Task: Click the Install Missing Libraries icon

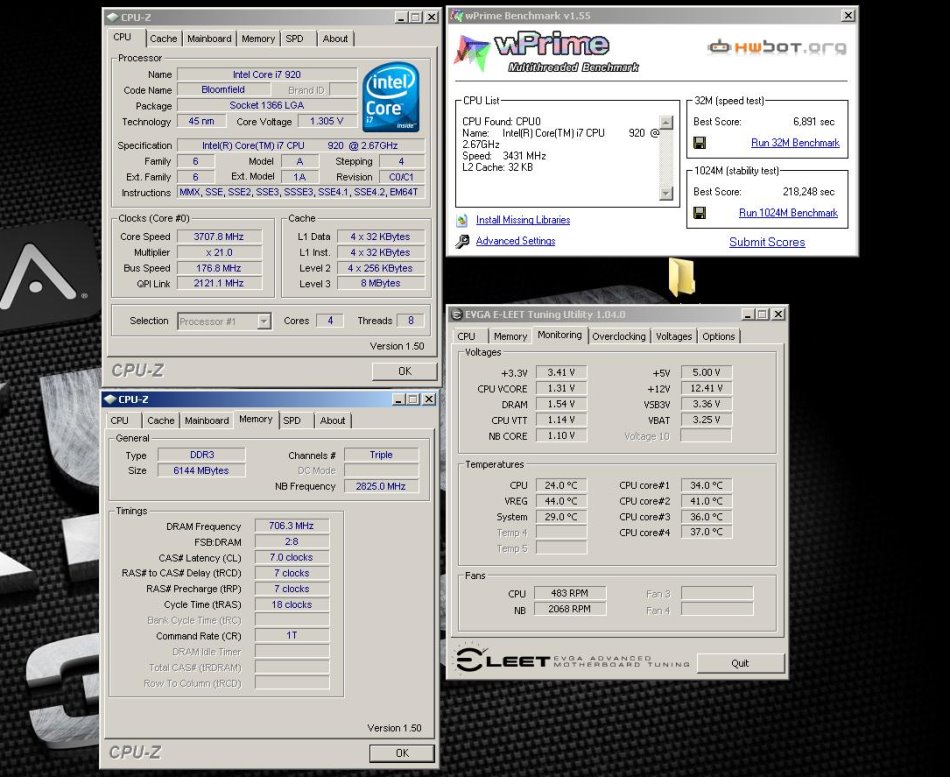Action: [462, 220]
